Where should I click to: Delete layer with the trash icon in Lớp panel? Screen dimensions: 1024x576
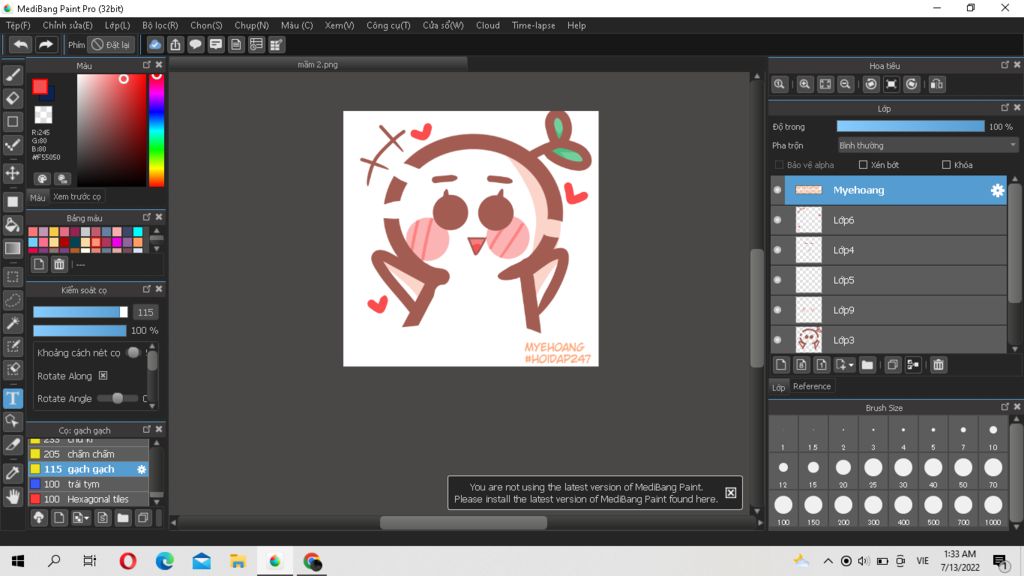(x=938, y=365)
